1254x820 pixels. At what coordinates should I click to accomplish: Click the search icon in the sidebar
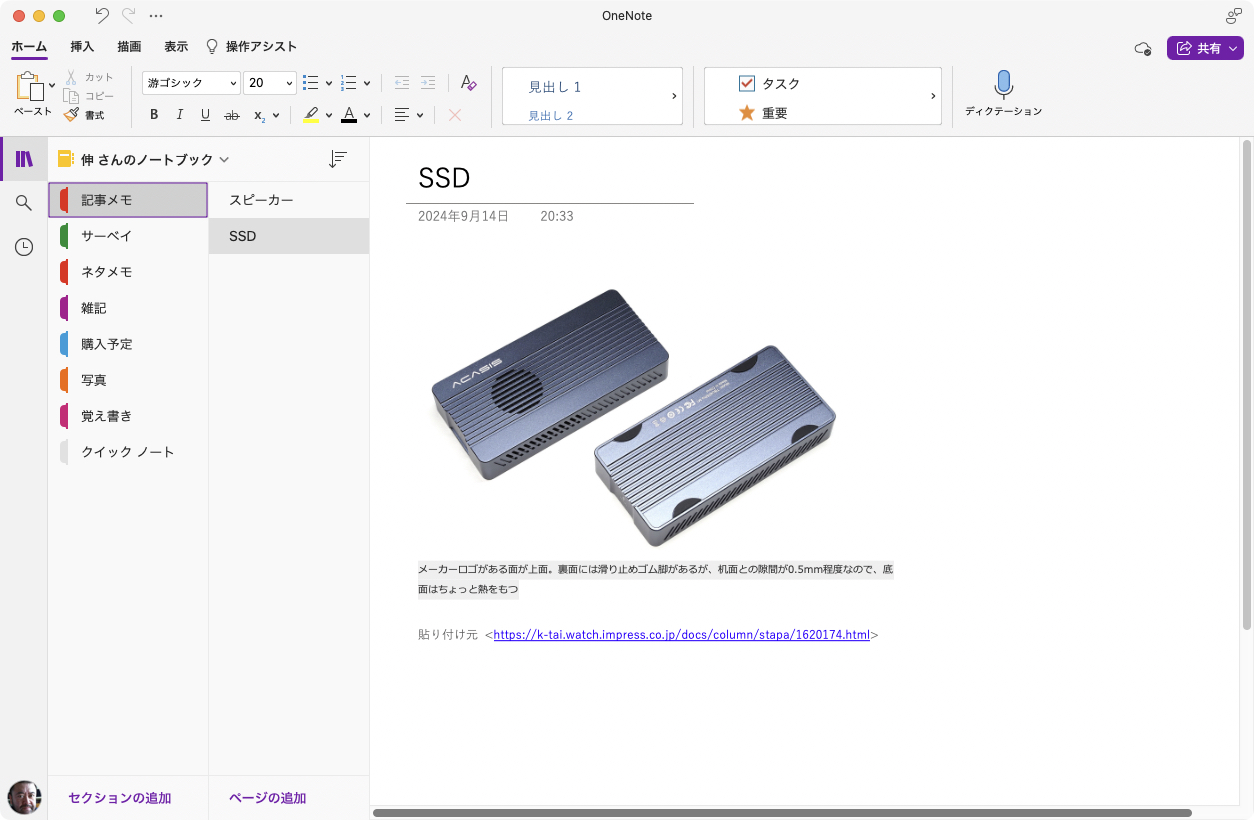tap(23, 201)
